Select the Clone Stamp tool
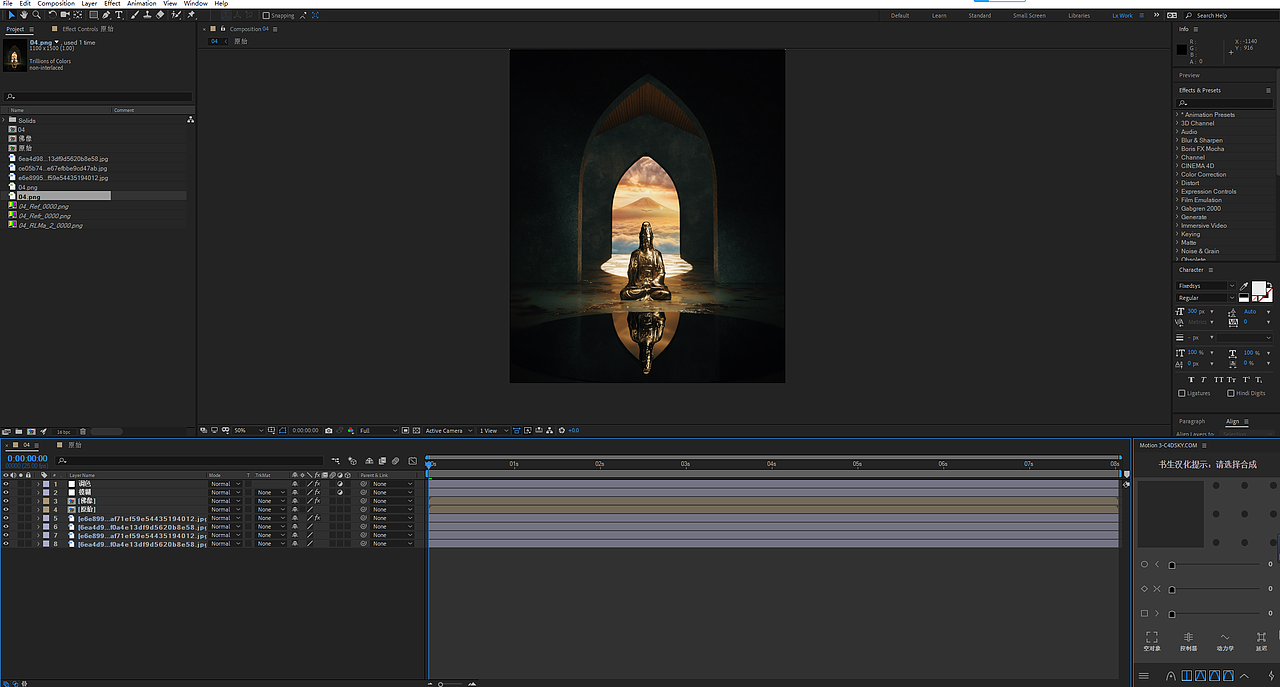The height and width of the screenshot is (687, 1280). click(x=147, y=15)
